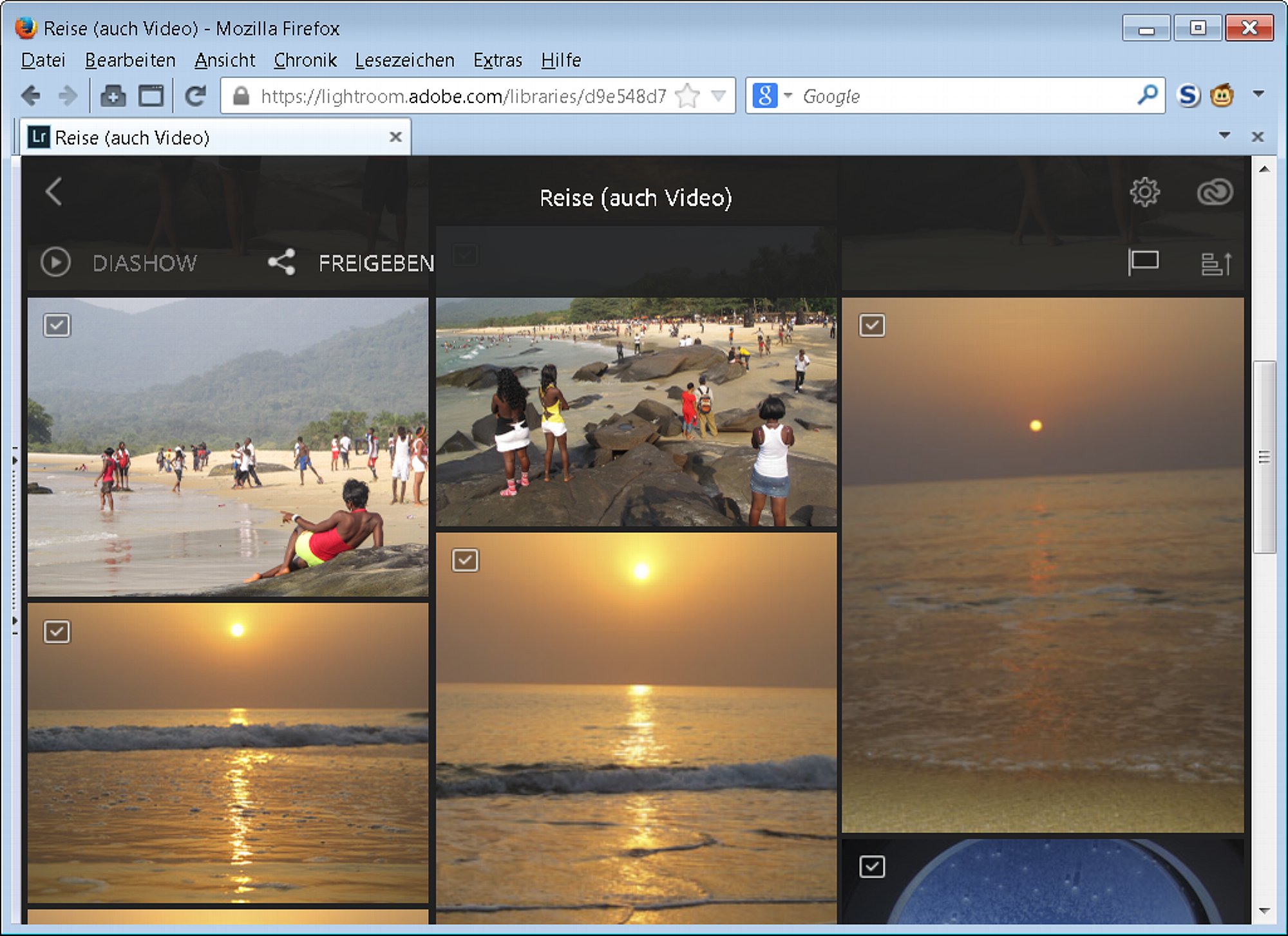Image resolution: width=1288 pixels, height=936 pixels.
Task: Open the Extras menu
Action: (x=497, y=60)
